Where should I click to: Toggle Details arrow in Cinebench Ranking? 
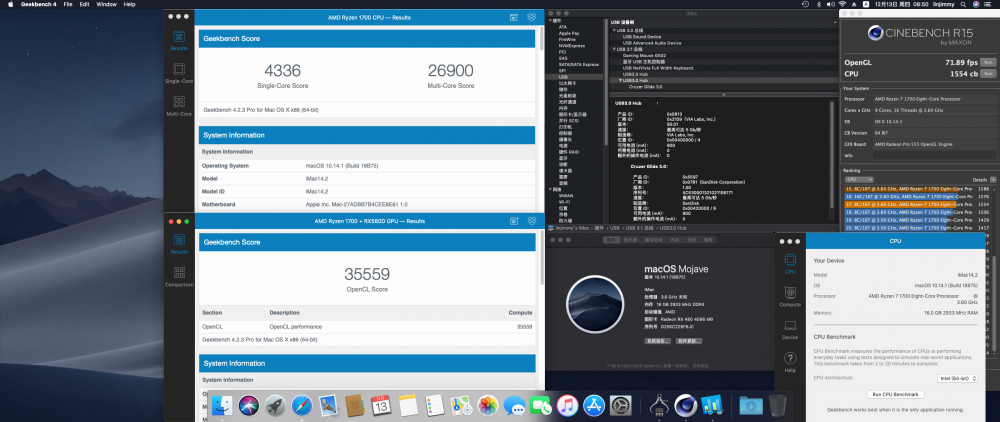point(992,180)
